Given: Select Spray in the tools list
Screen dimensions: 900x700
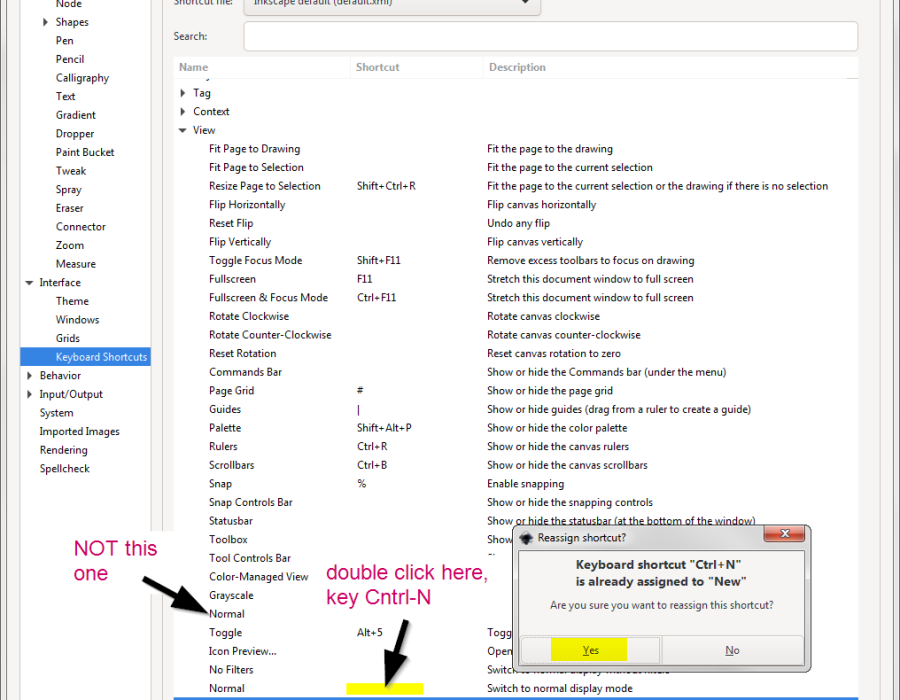Looking at the screenshot, I should coord(68,190).
